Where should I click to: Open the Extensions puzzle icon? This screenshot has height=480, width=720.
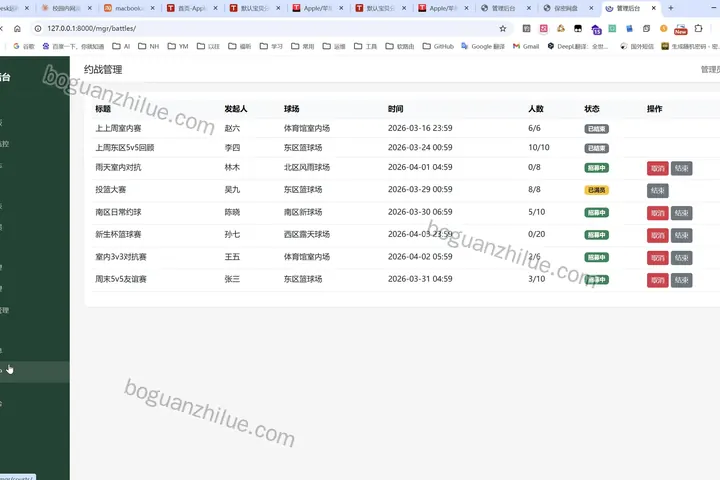(698, 28)
